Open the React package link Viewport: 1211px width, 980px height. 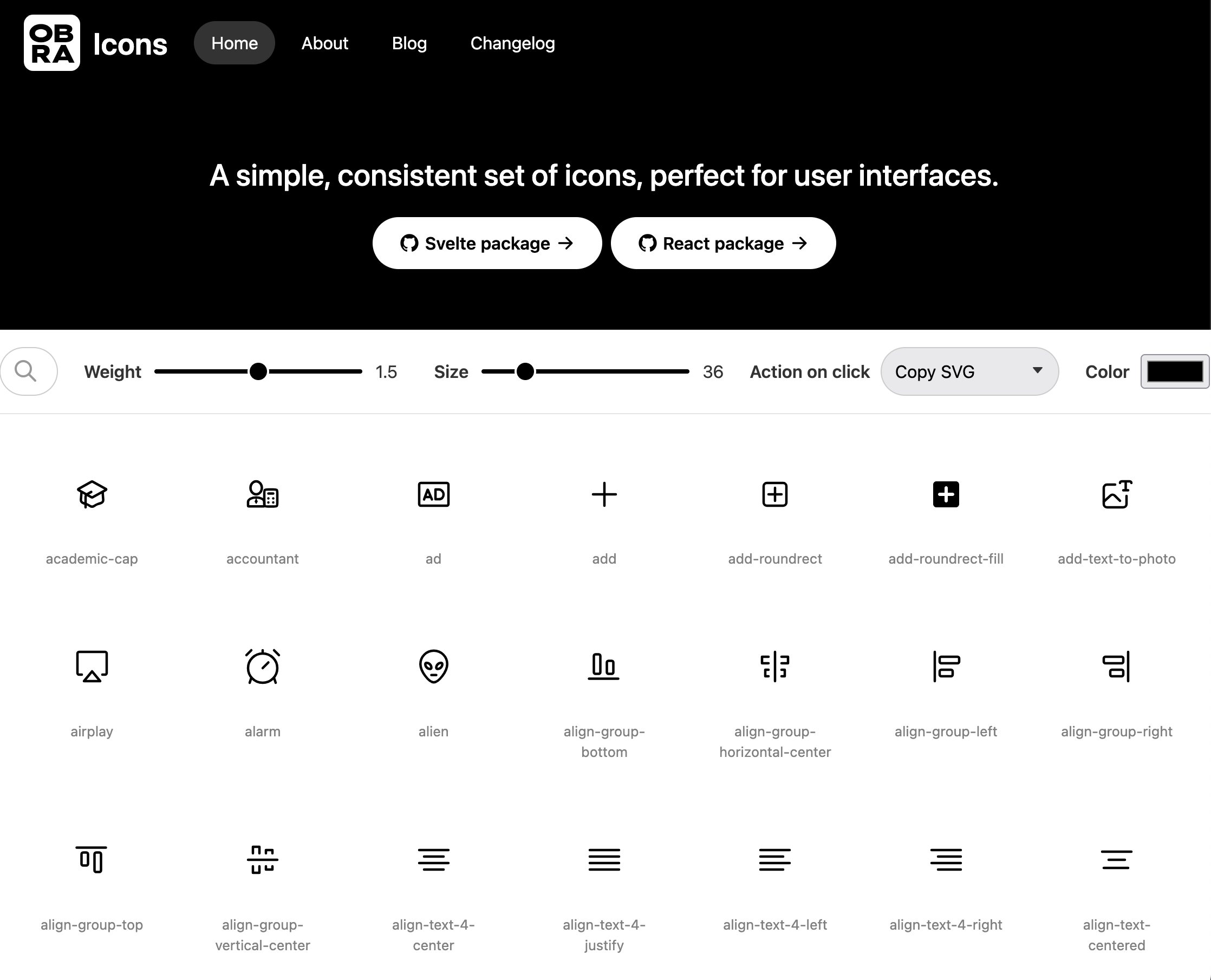coord(722,243)
